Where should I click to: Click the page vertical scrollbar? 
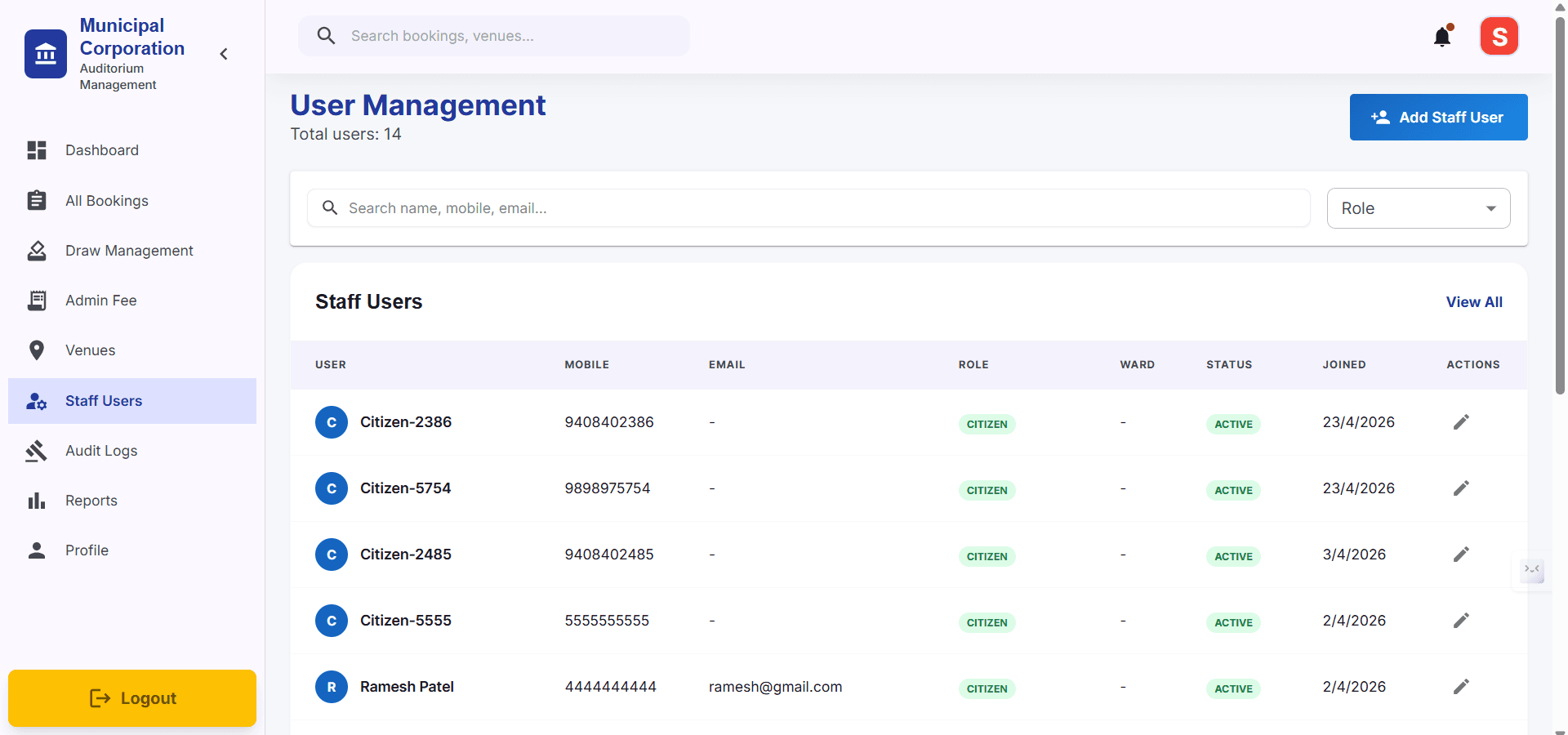[x=1560, y=204]
